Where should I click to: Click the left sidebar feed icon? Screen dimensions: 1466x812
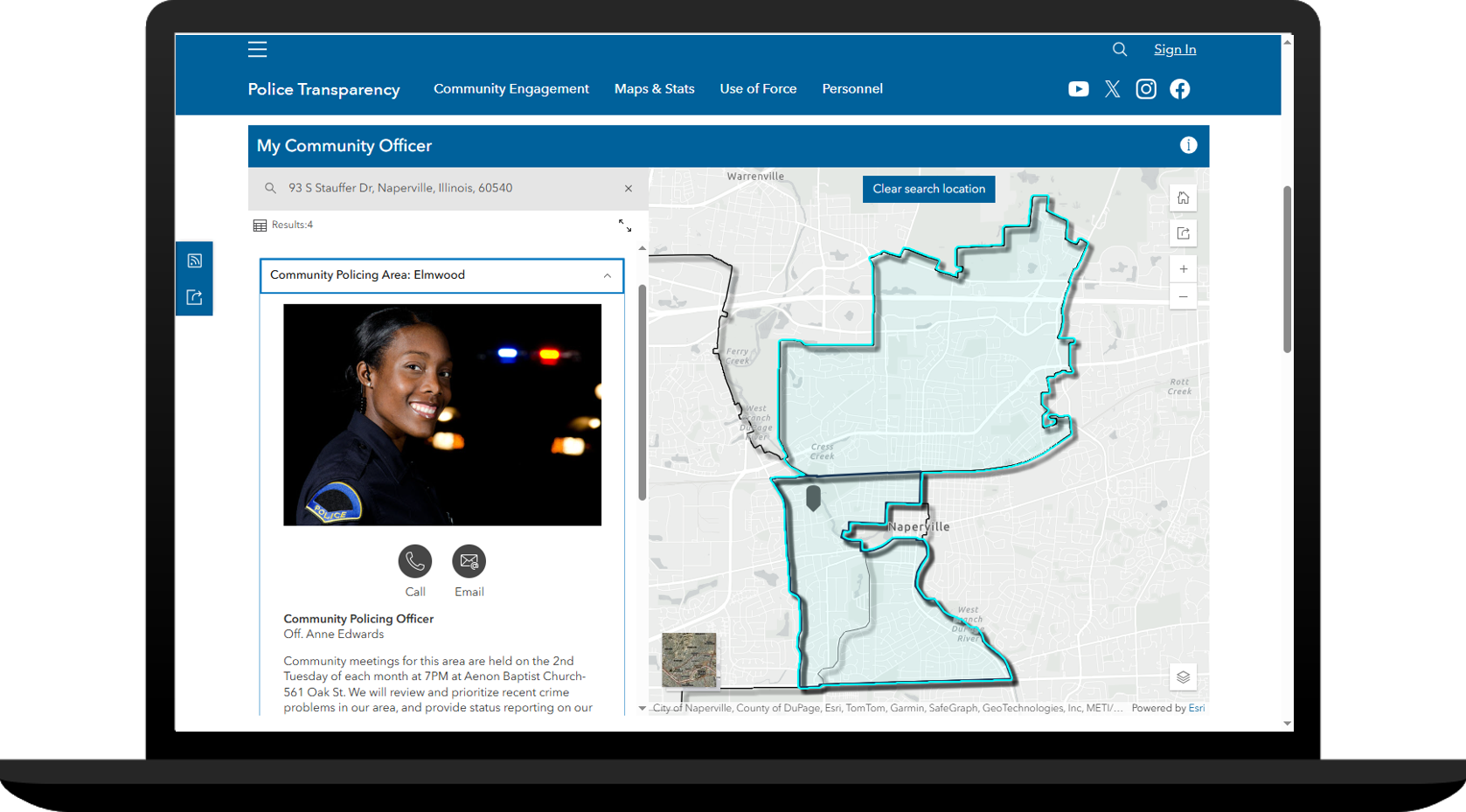point(194,260)
